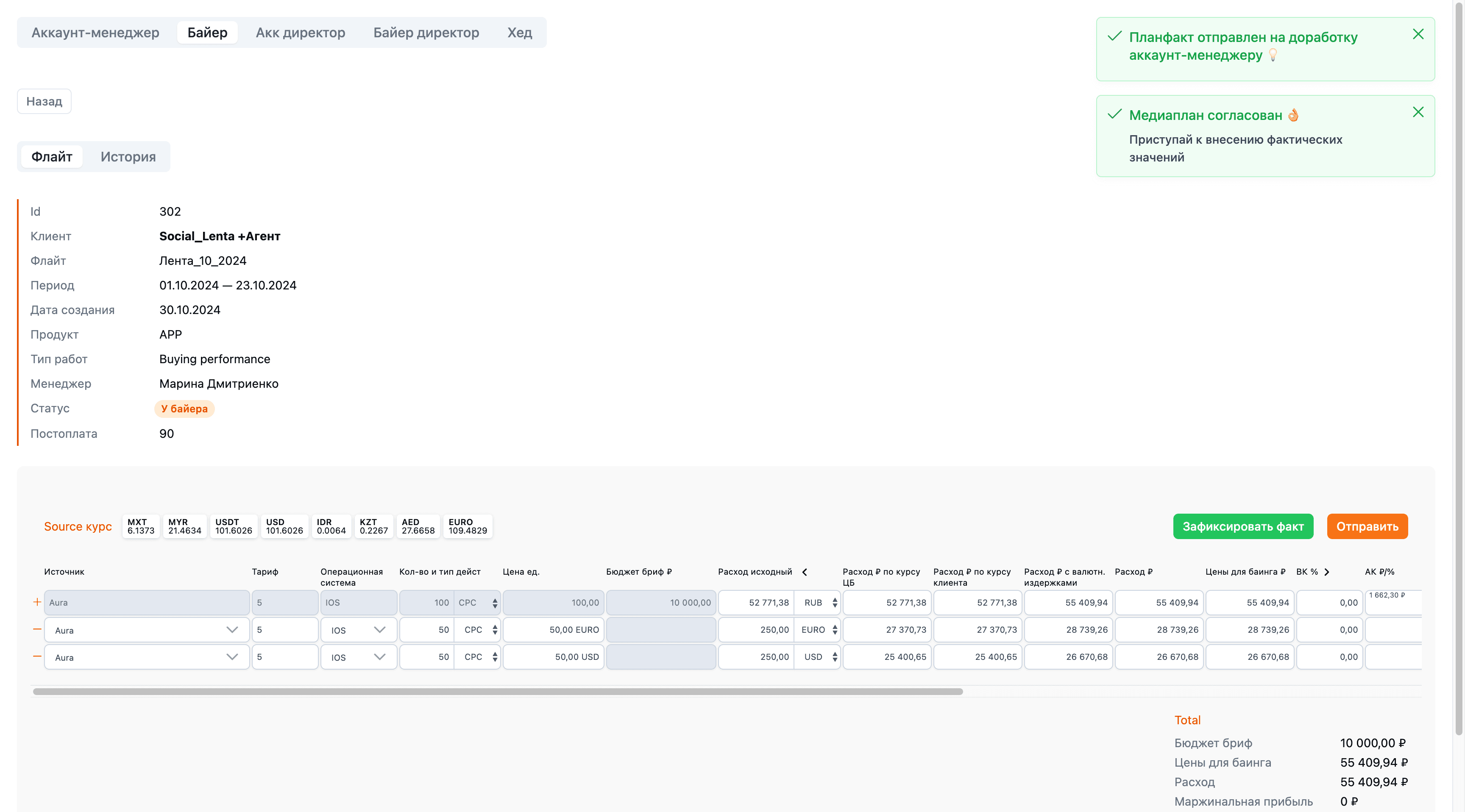Image resolution: width=1465 pixels, height=812 pixels.
Task: Close the Планфакт отправлен notification
Action: tap(1418, 34)
